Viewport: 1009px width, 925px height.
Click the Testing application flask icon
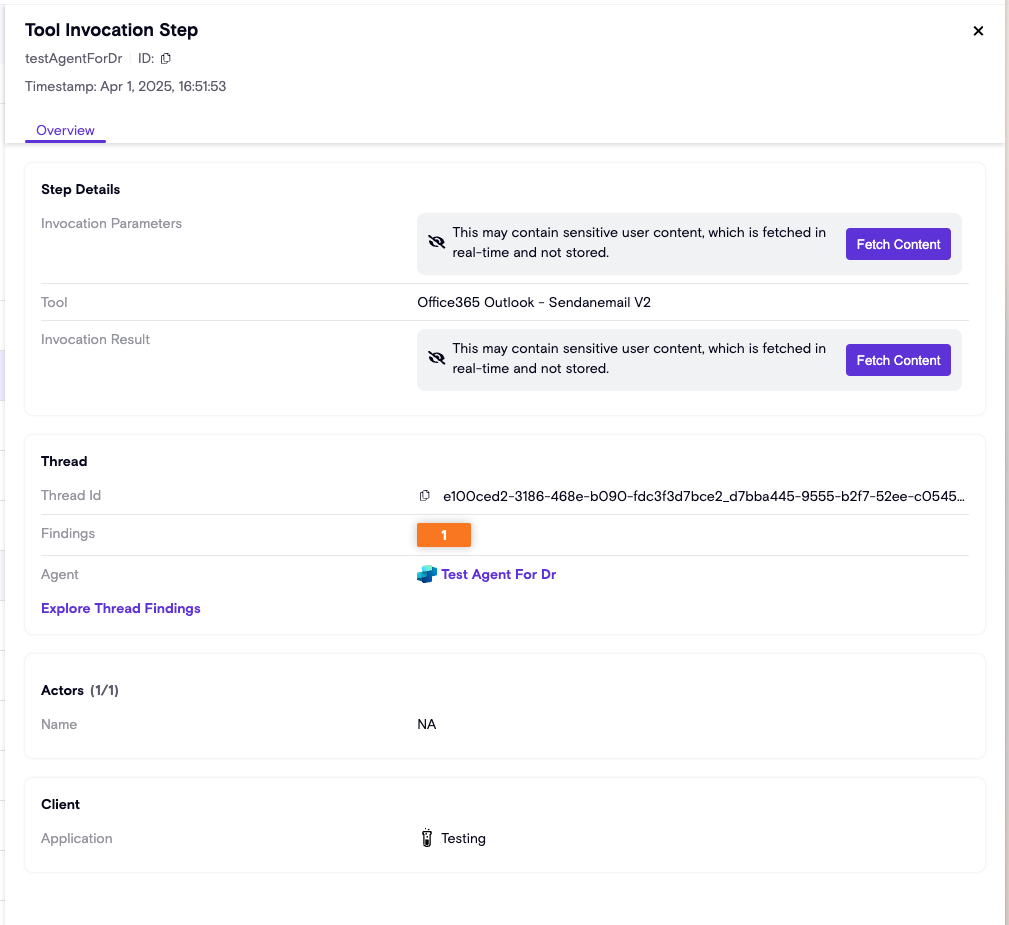coord(427,838)
